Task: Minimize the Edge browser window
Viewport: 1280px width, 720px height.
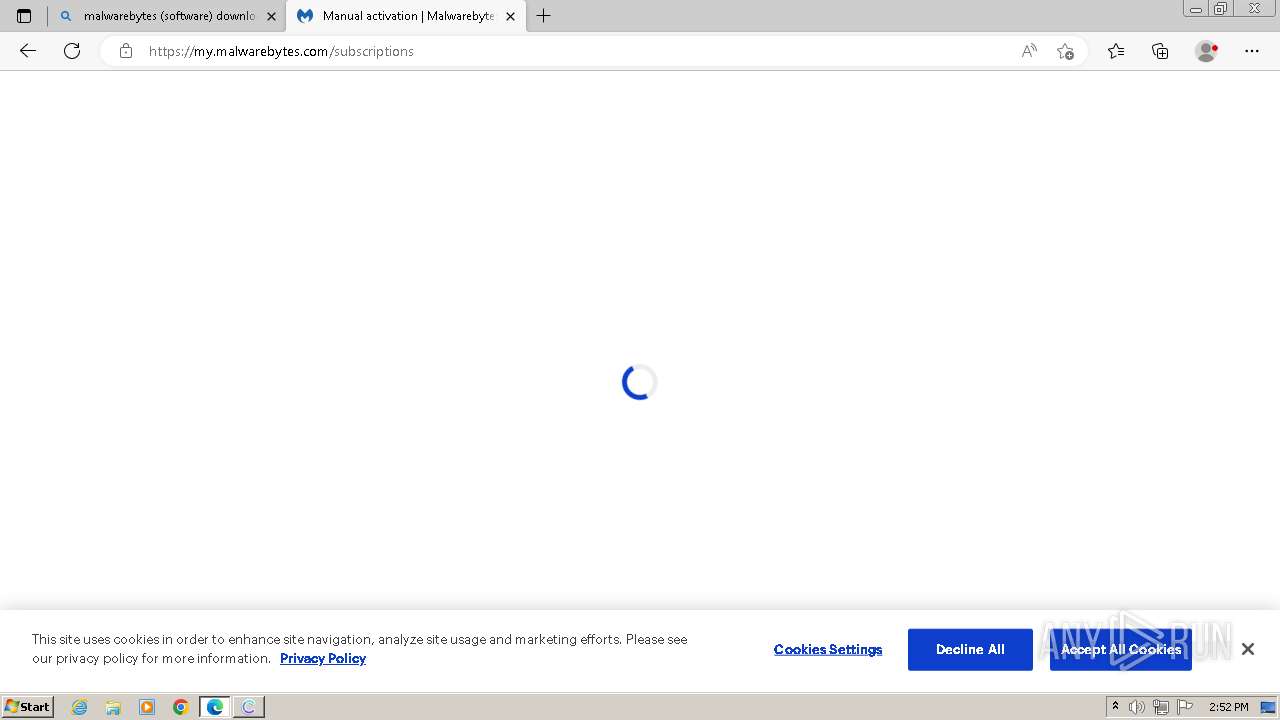Action: click(x=1196, y=9)
